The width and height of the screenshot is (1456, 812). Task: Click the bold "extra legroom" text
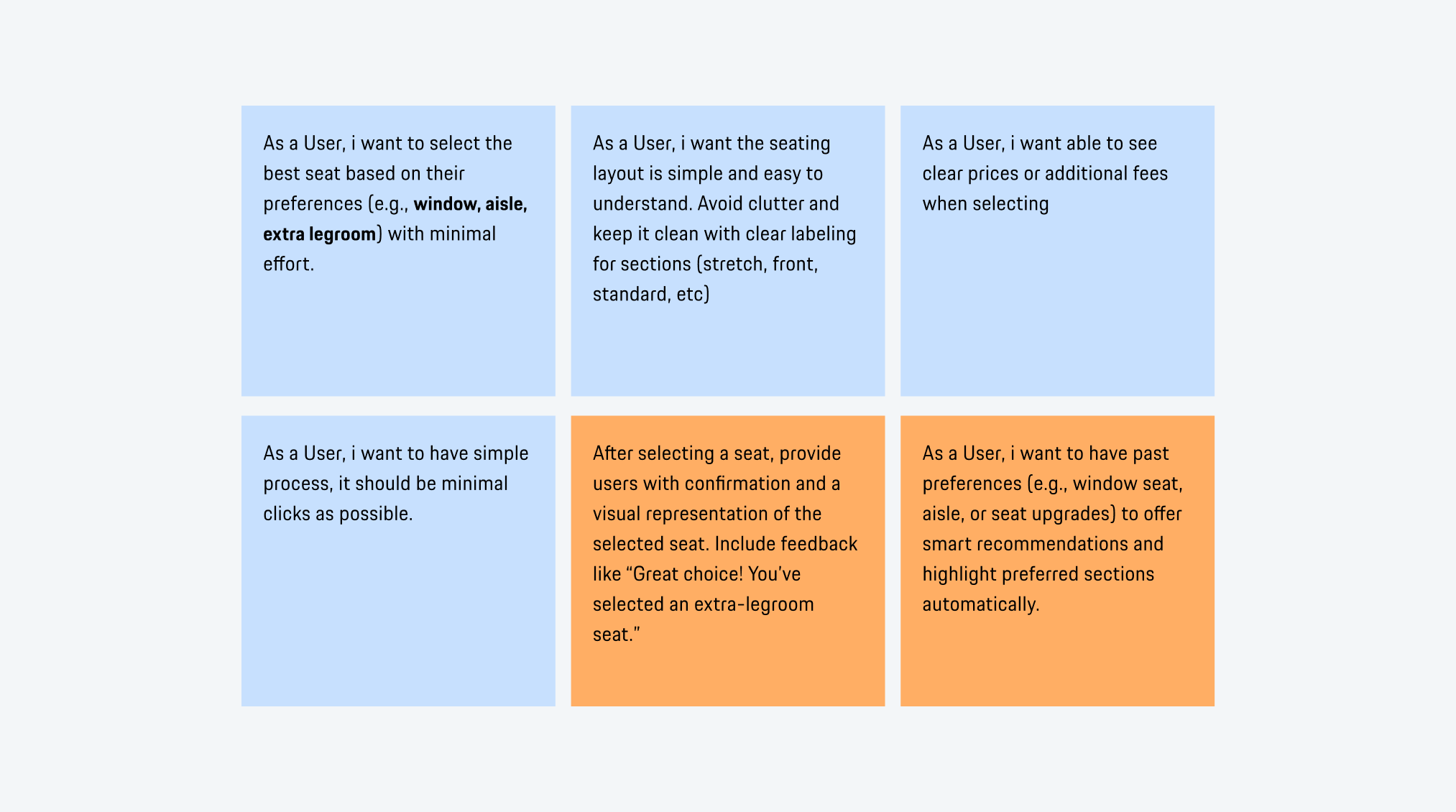click(x=320, y=234)
